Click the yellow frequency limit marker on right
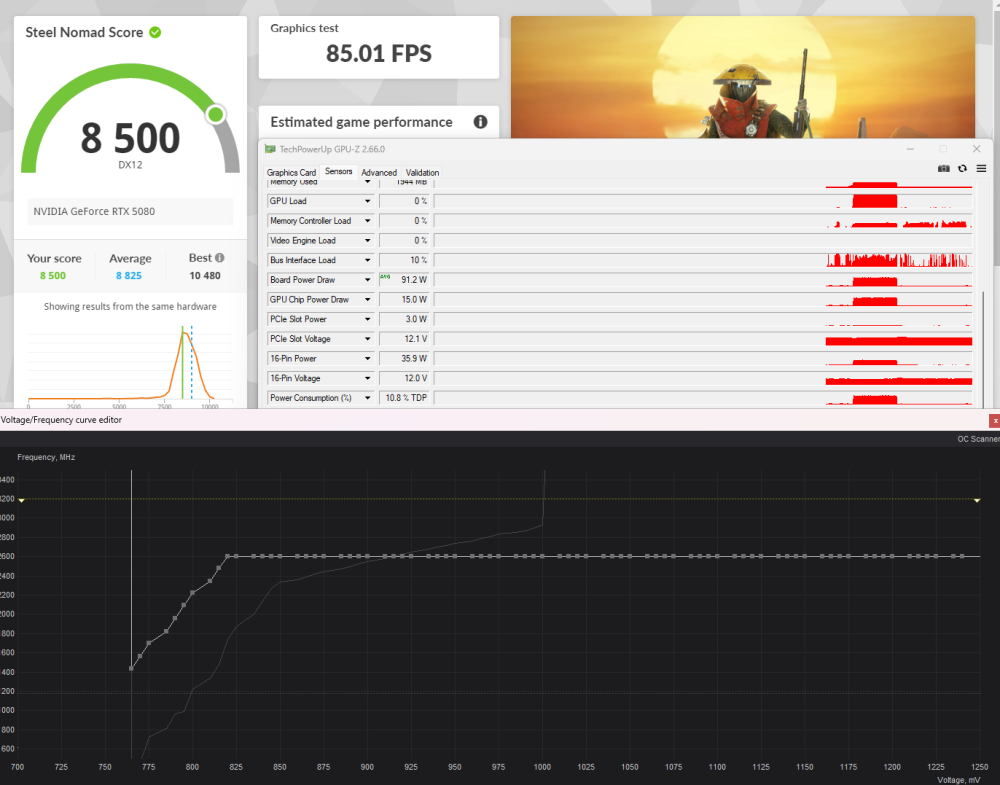 tap(977, 501)
